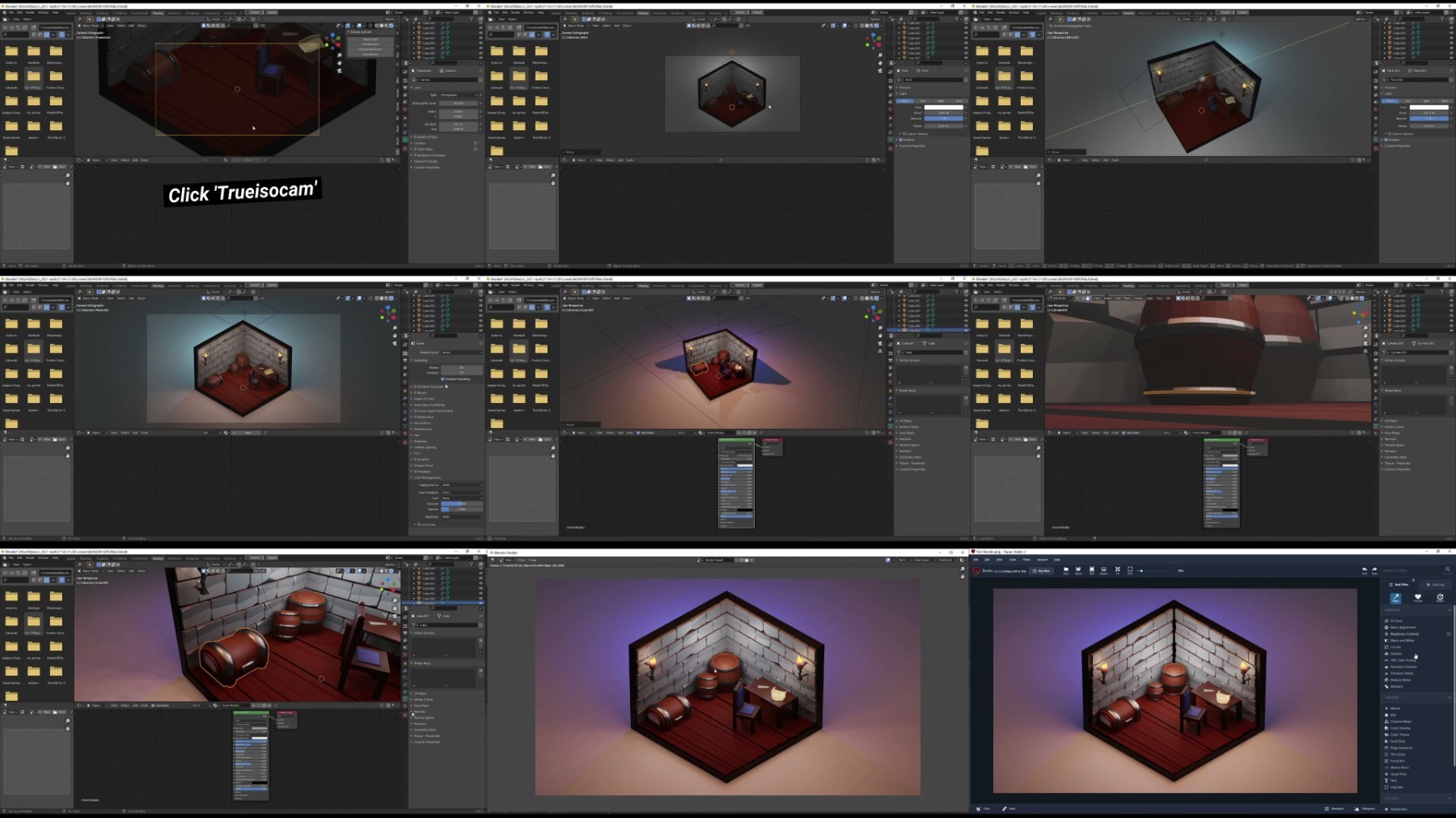Click the Export icon in Topaz Studio toolbar

(x=1078, y=570)
